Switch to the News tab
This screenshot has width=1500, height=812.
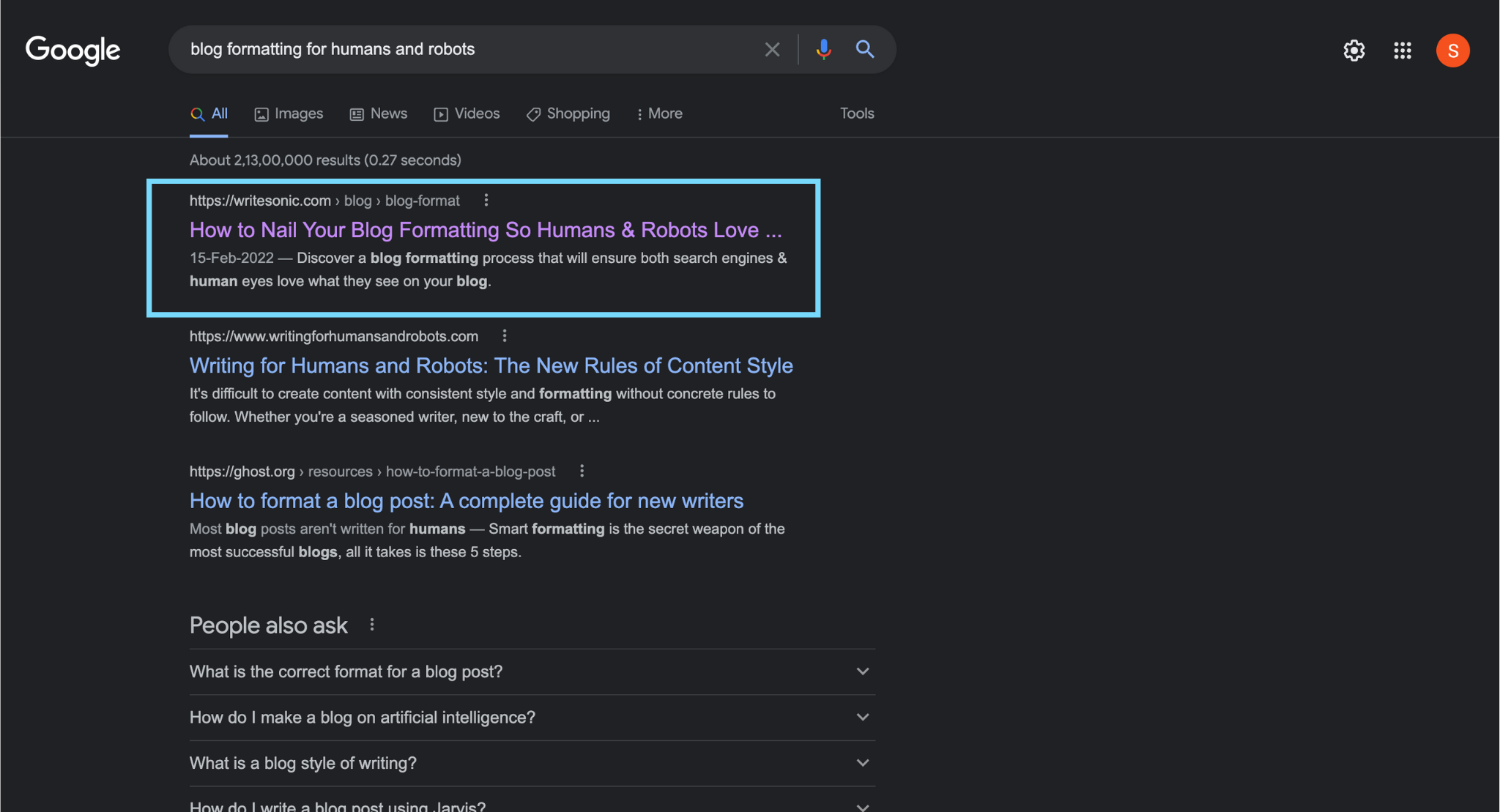379,113
